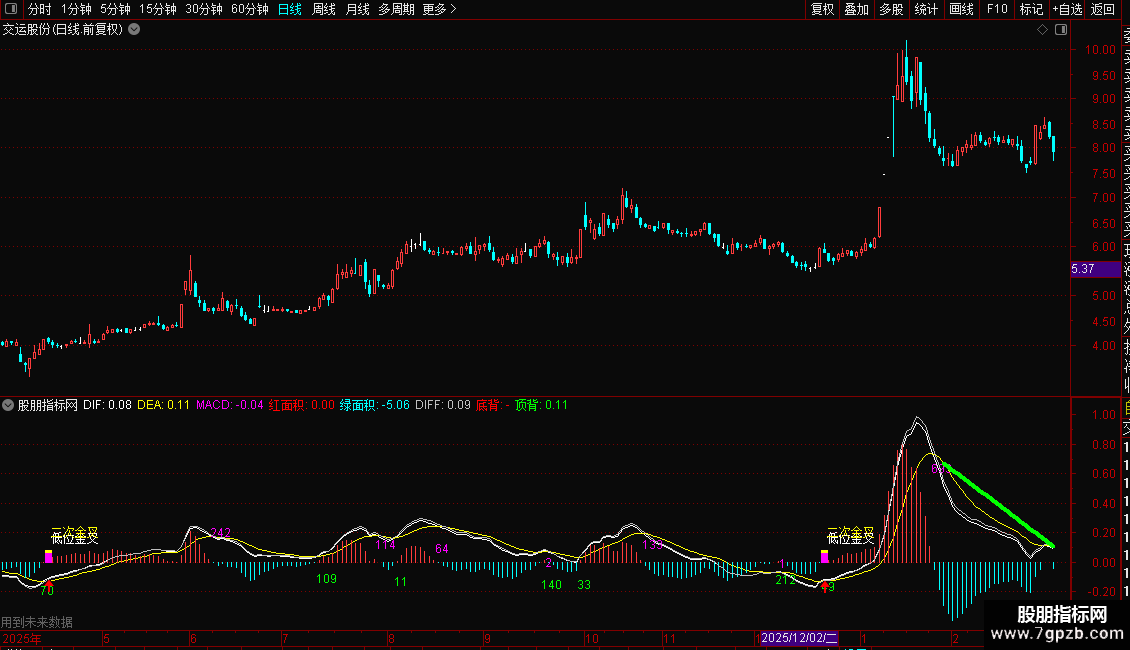Screen dimensions: 1130x650
Task: Click the 绿面积: -5.06 value
Action: (x=374, y=405)
